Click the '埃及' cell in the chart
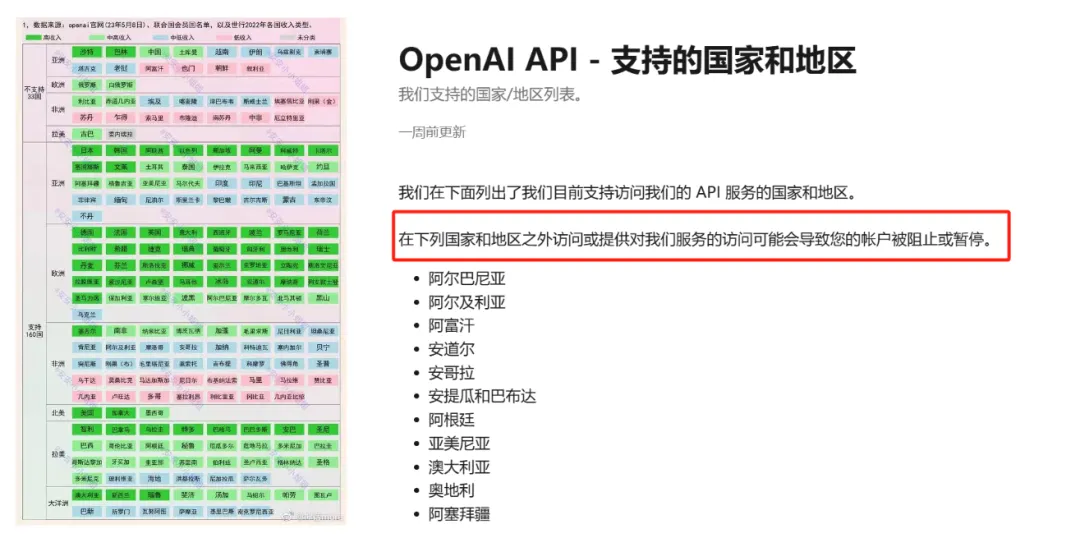 click(x=154, y=101)
